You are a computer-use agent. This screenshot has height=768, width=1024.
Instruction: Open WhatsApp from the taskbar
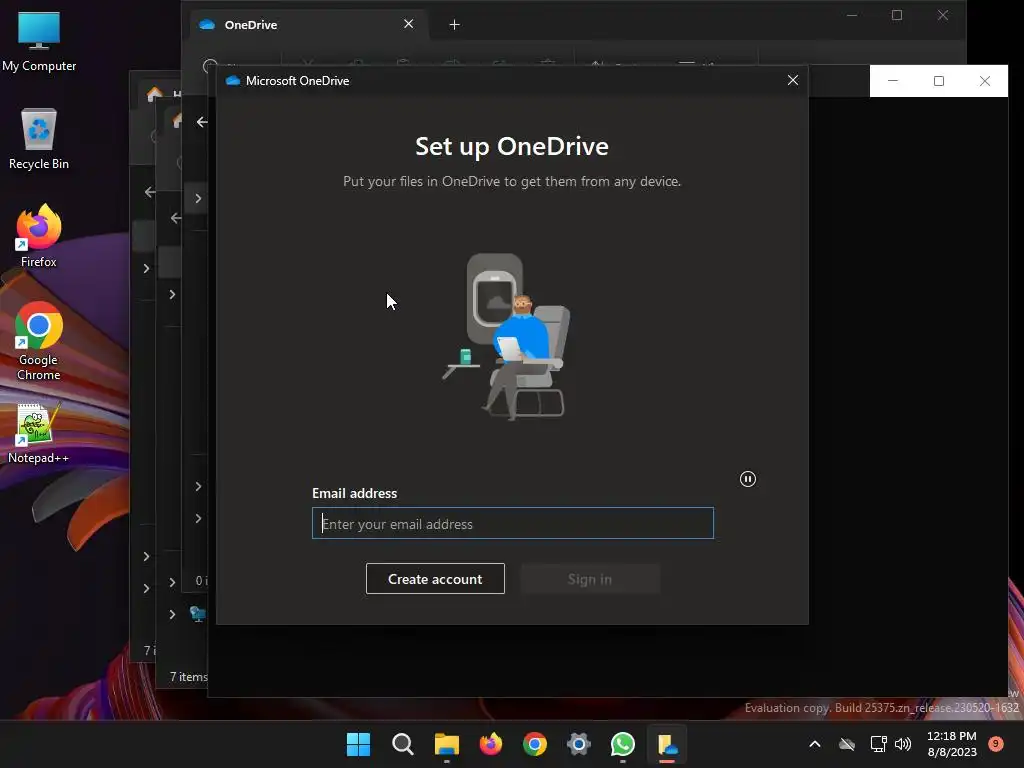(x=623, y=744)
